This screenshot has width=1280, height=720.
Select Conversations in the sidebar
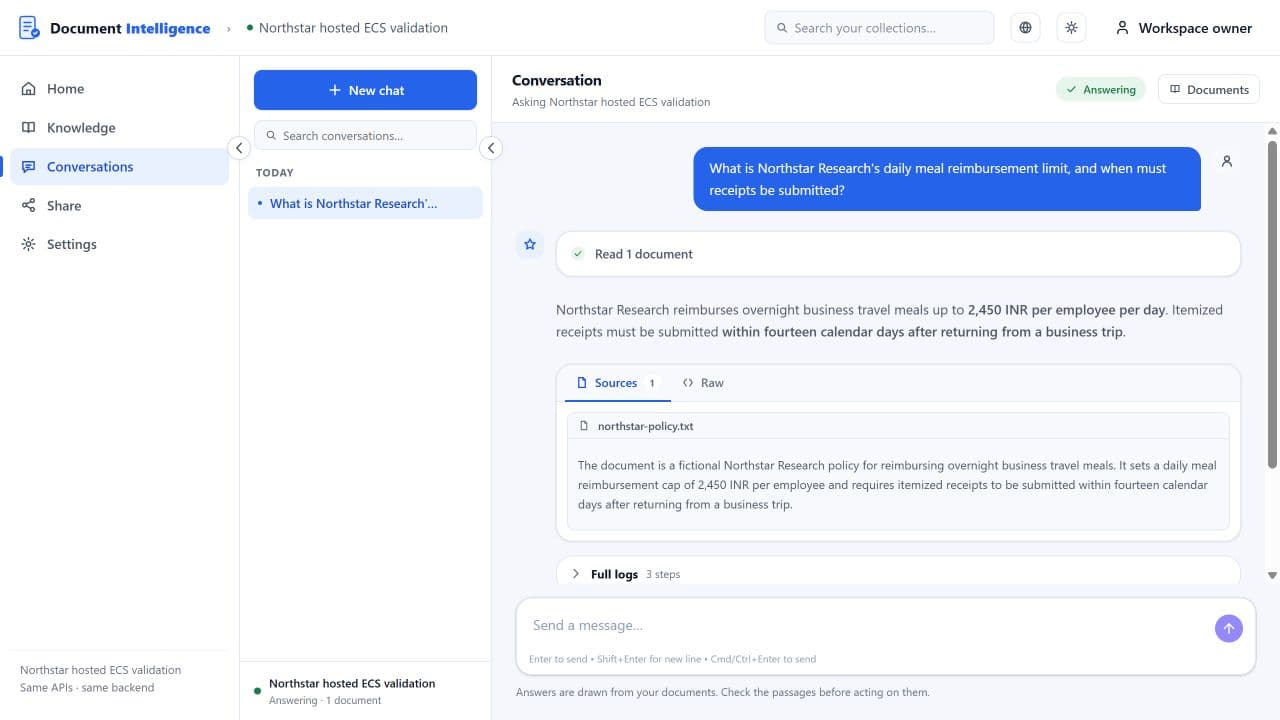(x=119, y=167)
